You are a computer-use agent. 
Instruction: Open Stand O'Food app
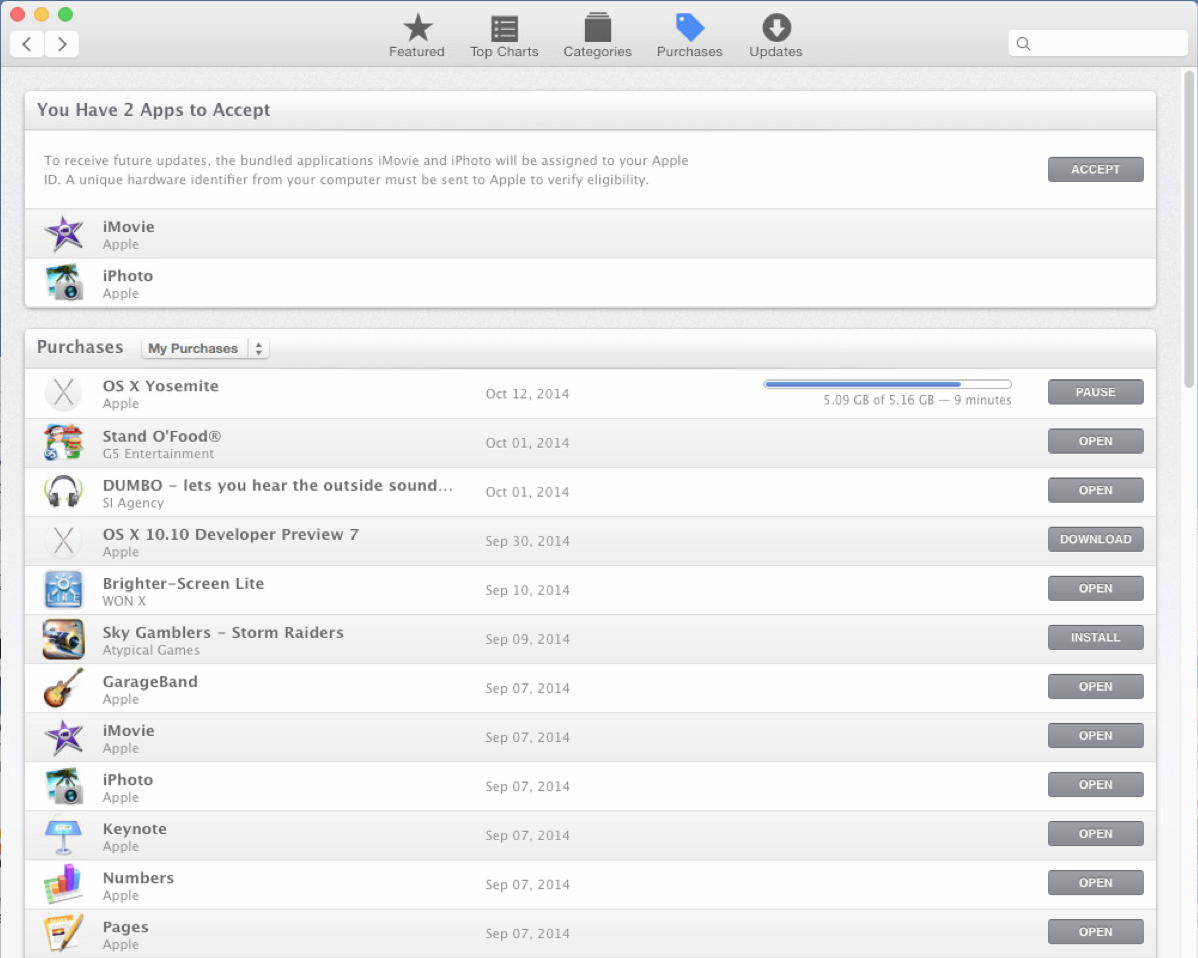pyautogui.click(x=1095, y=441)
